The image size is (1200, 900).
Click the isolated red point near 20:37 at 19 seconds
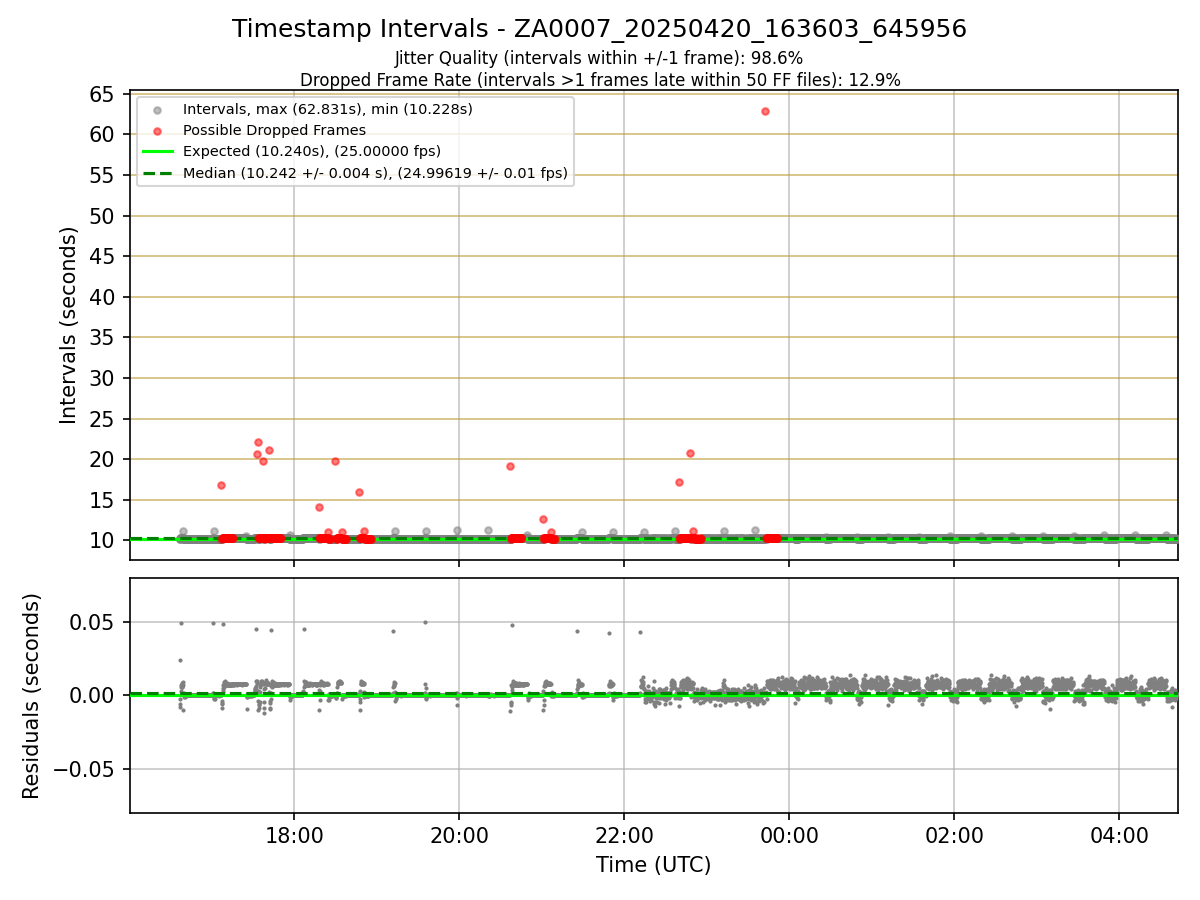click(x=510, y=466)
